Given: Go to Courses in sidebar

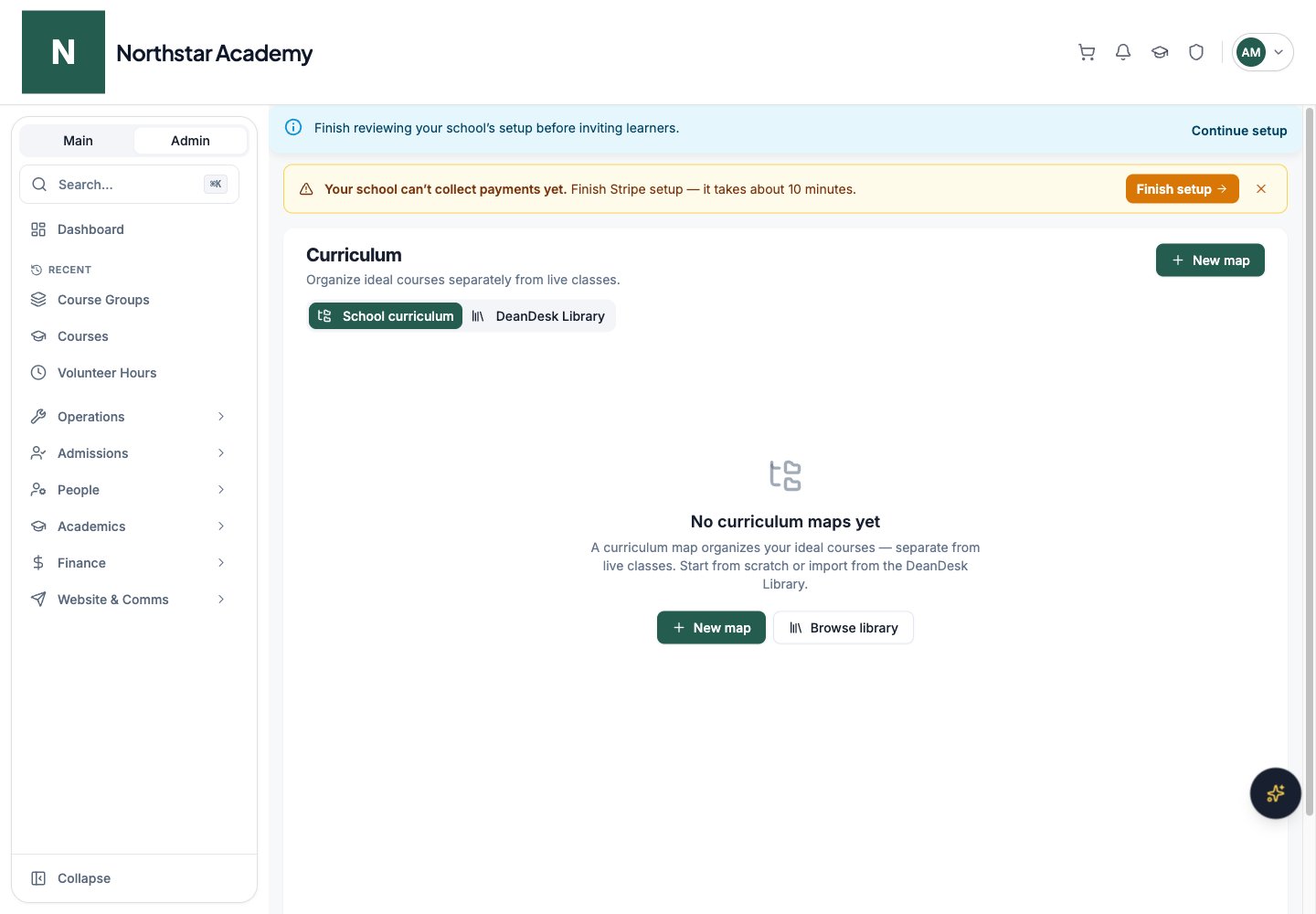Looking at the screenshot, I should point(129,336).
